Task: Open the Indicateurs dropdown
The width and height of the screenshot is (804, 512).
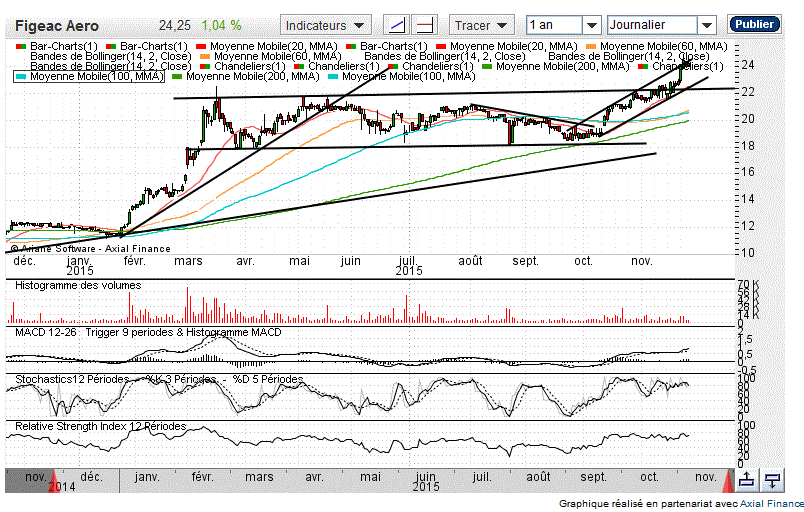Action: (325, 25)
